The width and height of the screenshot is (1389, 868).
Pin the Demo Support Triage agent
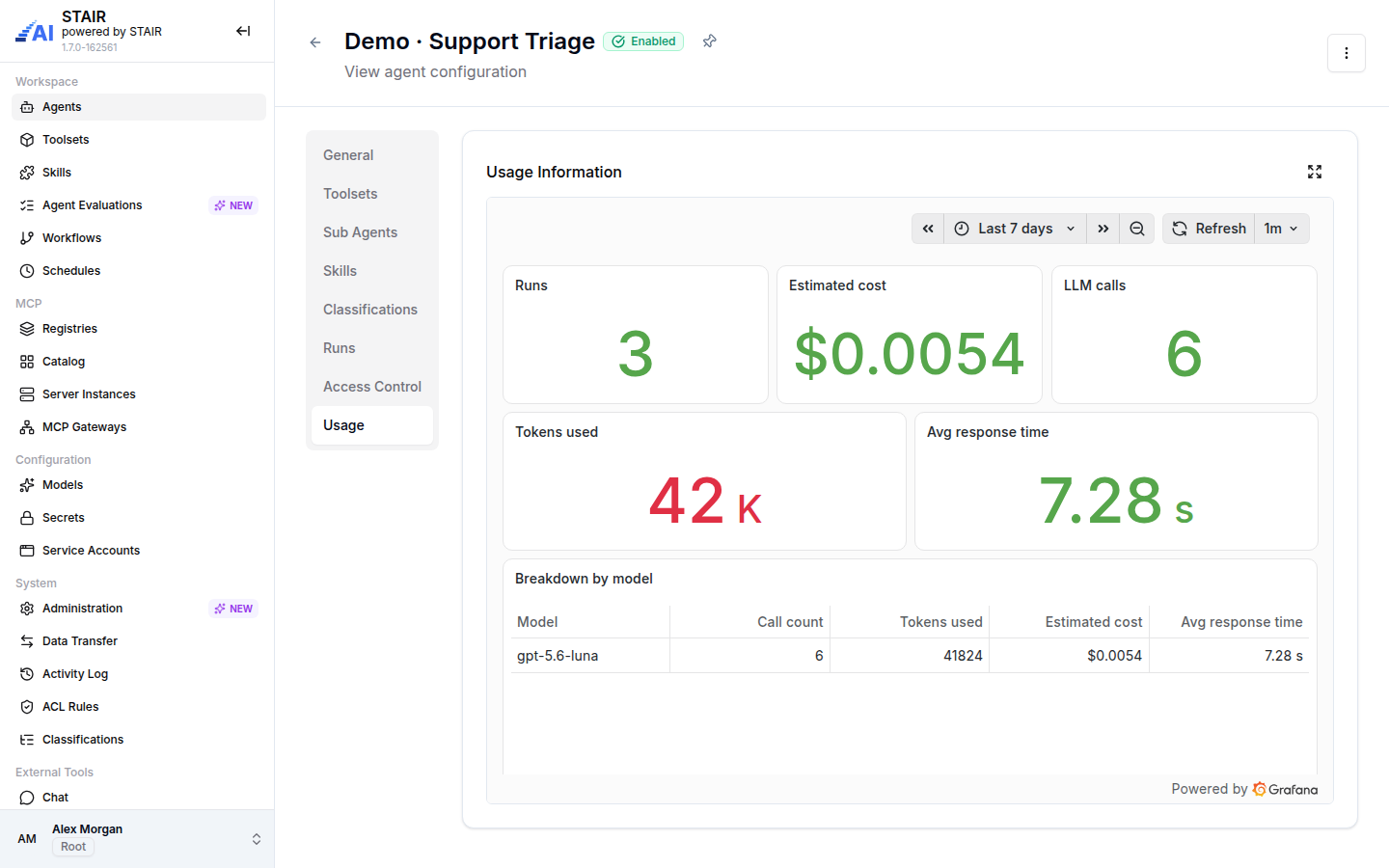(710, 41)
